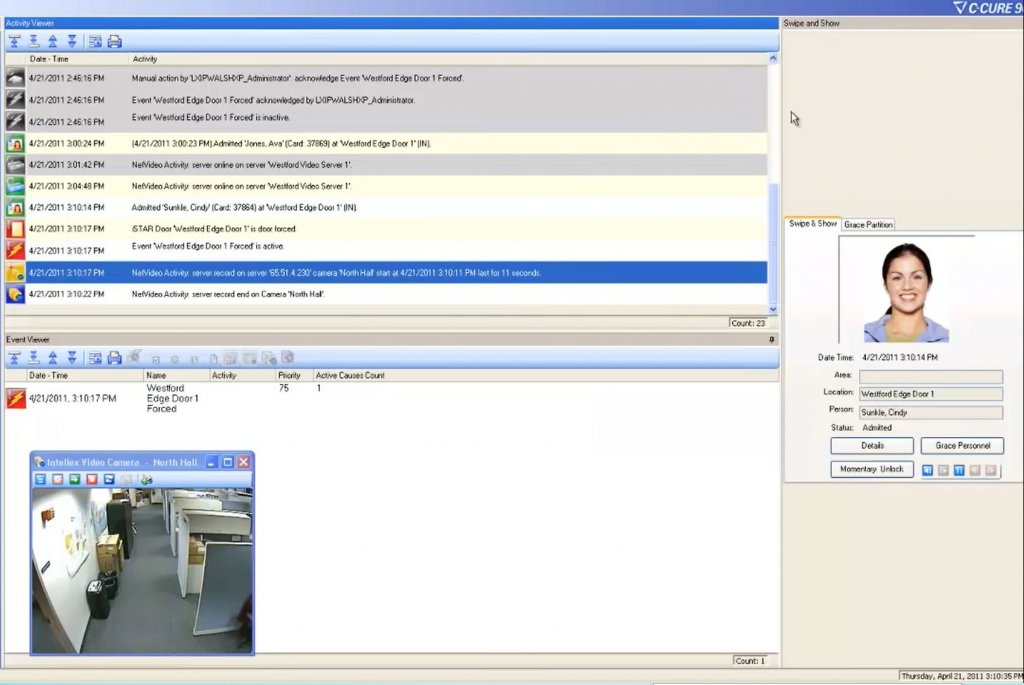Viewport: 1024px width, 685px height.
Task: Print the Activity Viewer list
Action: [x=114, y=41]
